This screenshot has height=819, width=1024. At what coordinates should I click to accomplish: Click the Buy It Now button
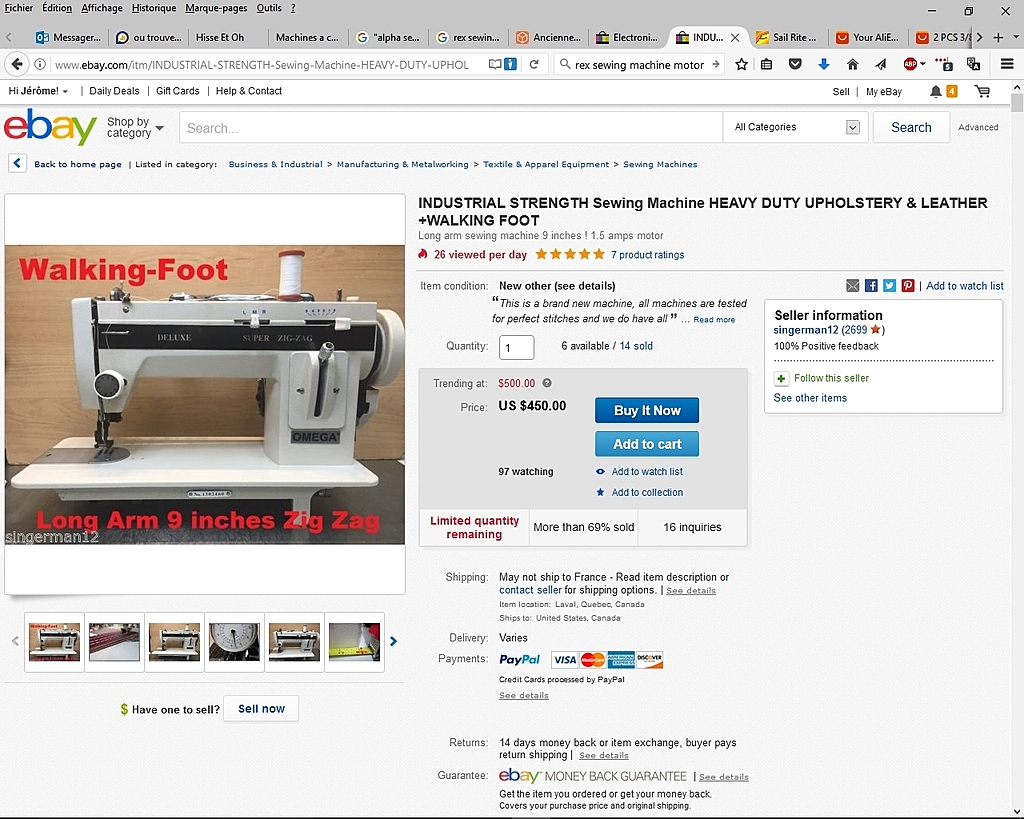[647, 410]
